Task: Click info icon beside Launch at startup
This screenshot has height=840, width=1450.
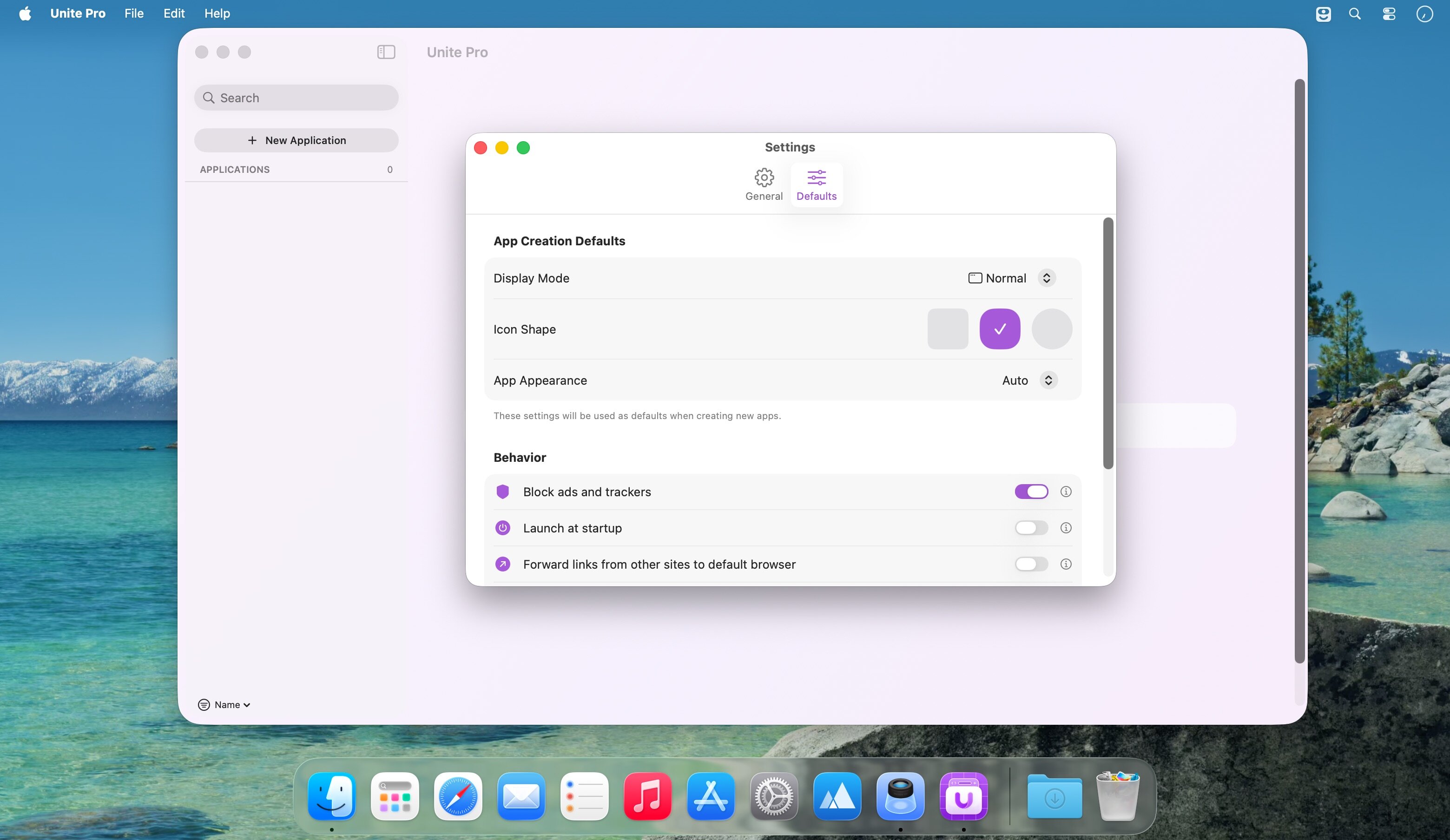Action: pyautogui.click(x=1066, y=528)
